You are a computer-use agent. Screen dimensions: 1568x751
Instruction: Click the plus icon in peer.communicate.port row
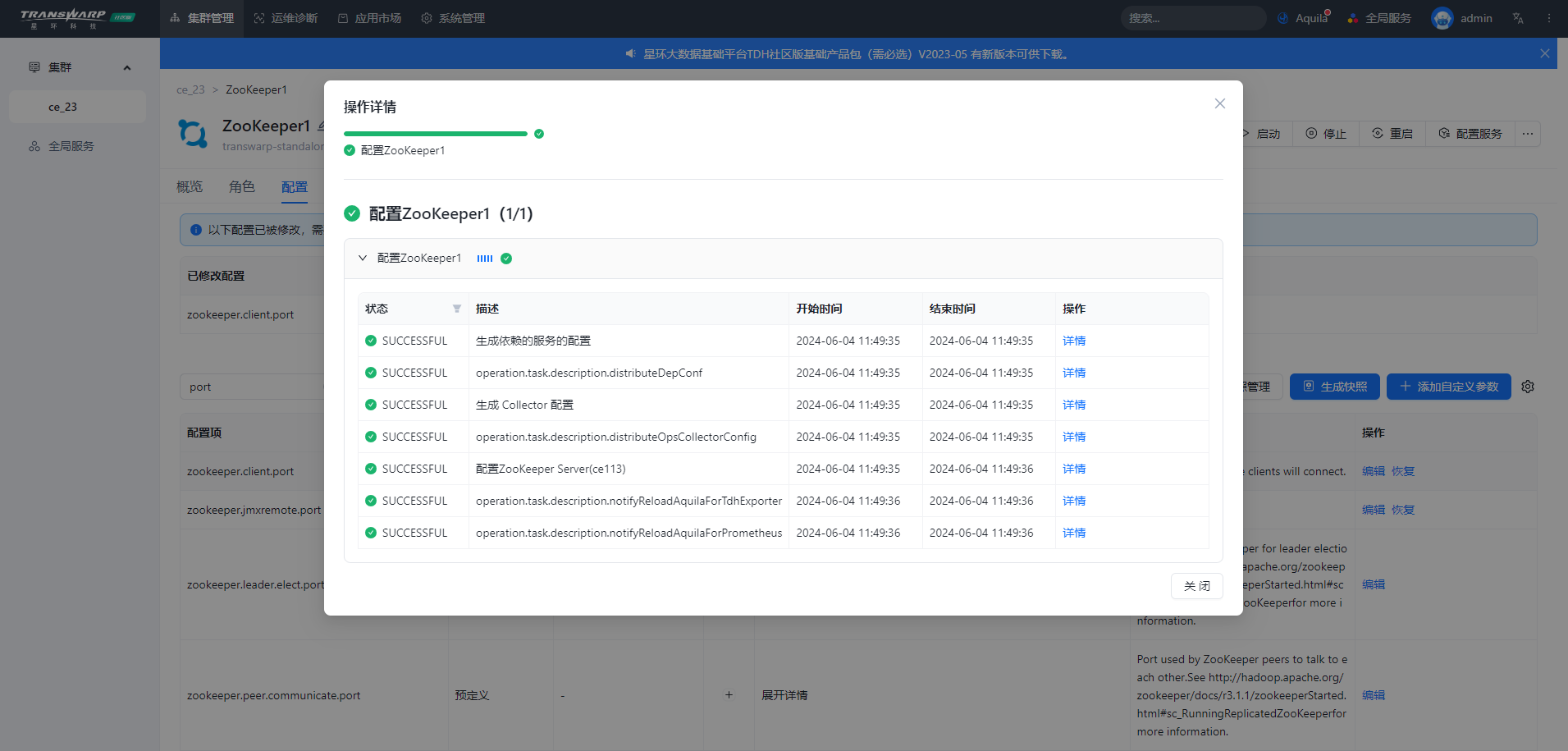[729, 695]
